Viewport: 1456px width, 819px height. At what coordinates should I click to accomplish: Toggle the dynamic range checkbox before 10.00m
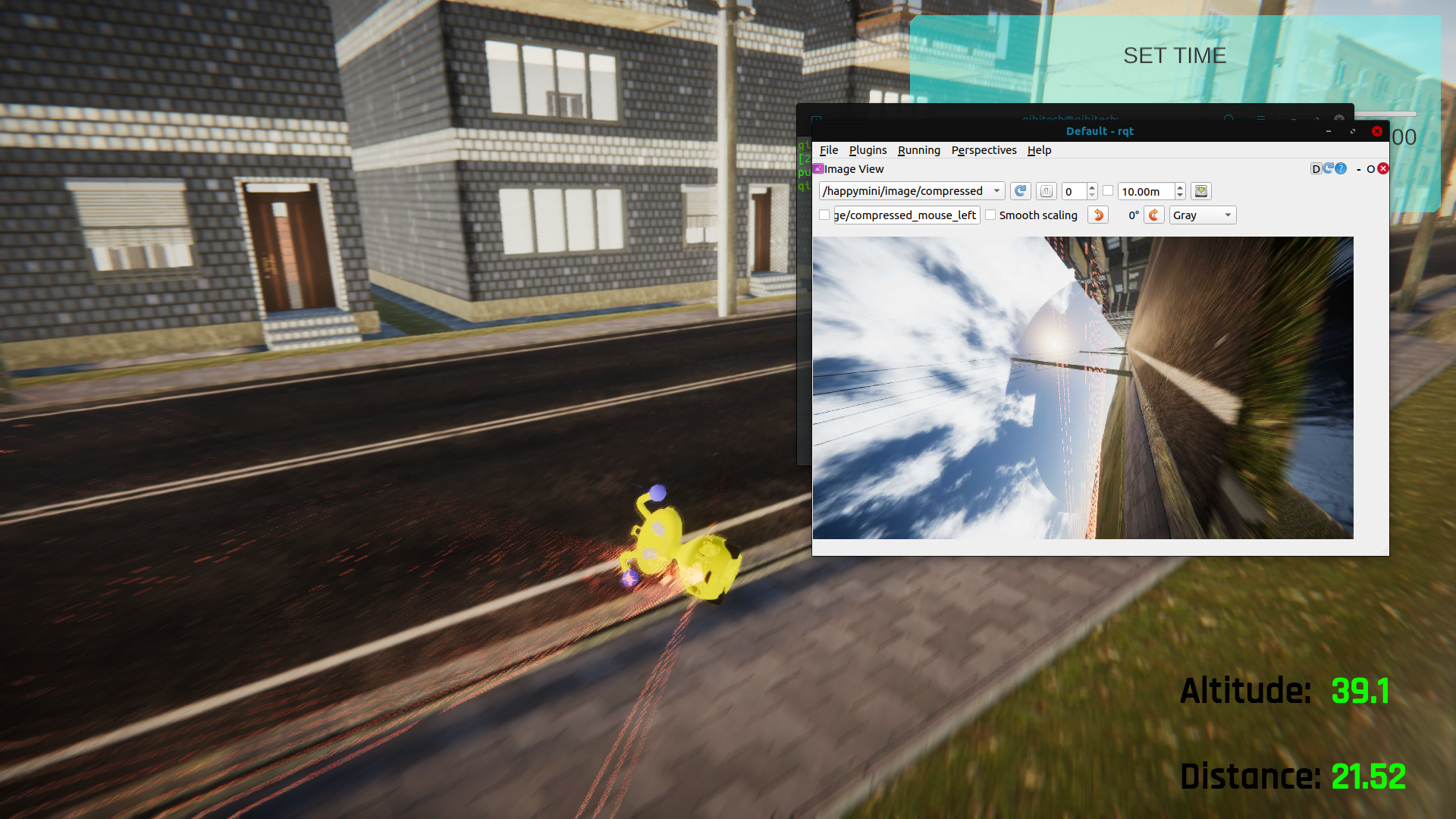pos(1108,191)
